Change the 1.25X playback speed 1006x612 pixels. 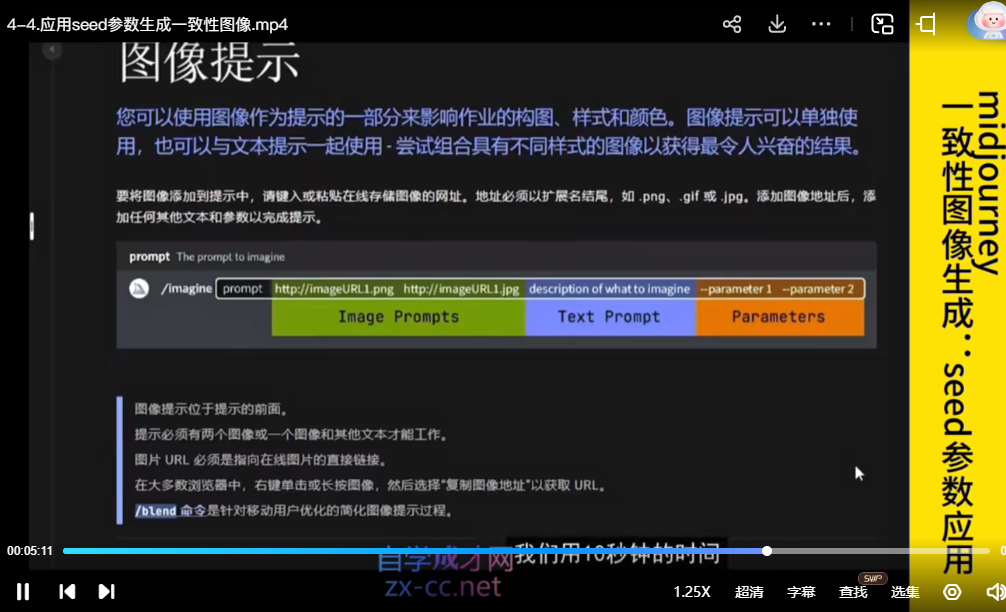click(692, 591)
